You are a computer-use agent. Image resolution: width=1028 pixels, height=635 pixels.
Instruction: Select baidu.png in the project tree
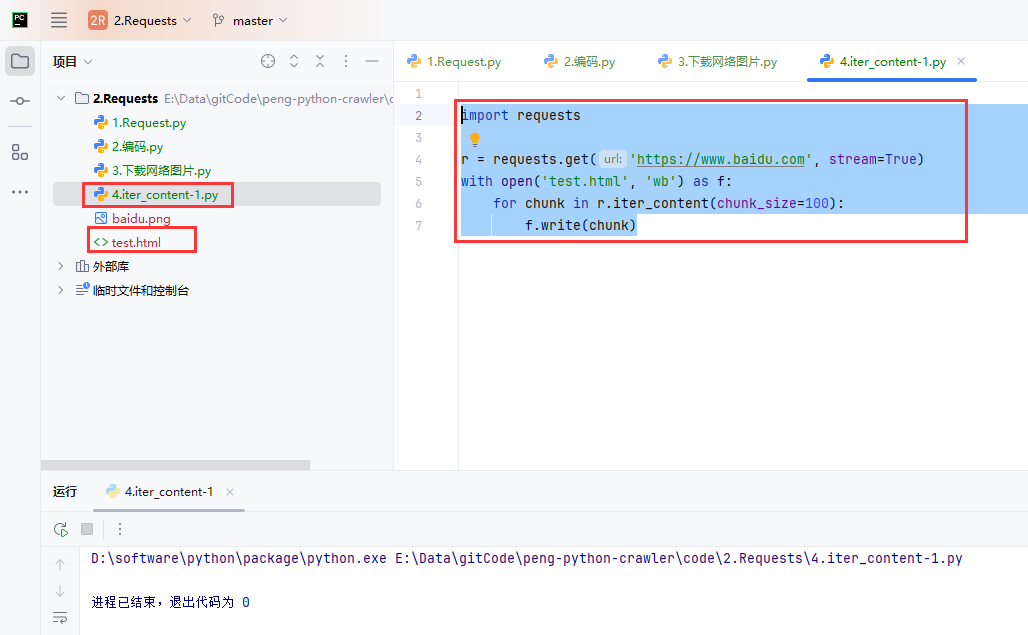(141, 218)
